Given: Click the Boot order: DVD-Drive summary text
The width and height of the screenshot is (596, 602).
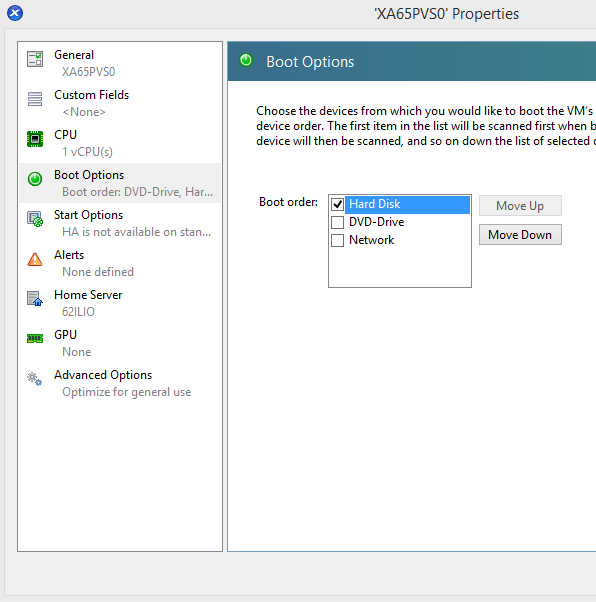Looking at the screenshot, I should click(x=137, y=192).
